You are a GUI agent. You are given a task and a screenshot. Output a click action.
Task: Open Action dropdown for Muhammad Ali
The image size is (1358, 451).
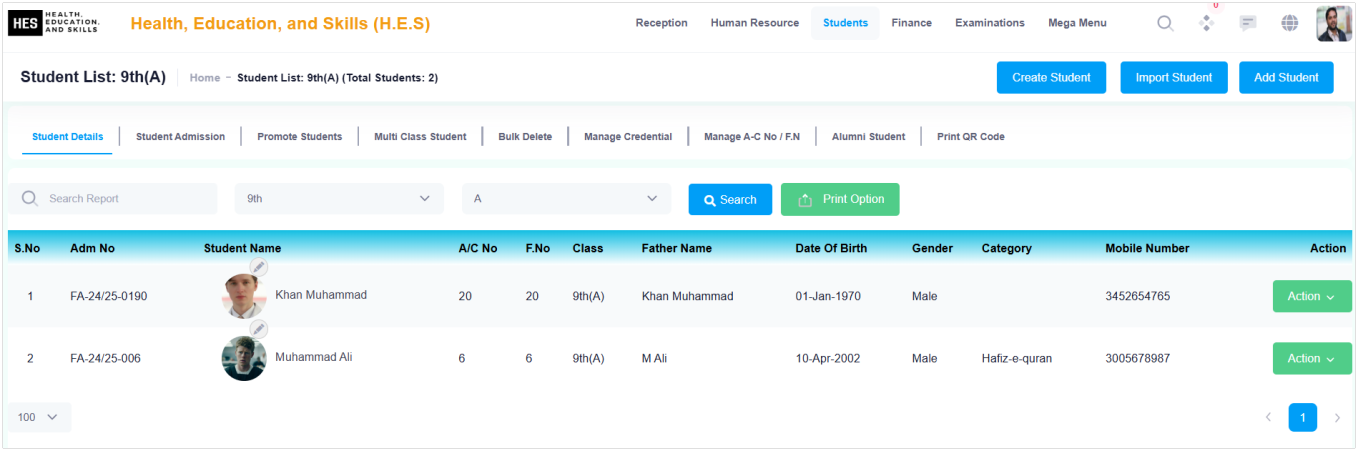coord(1312,358)
